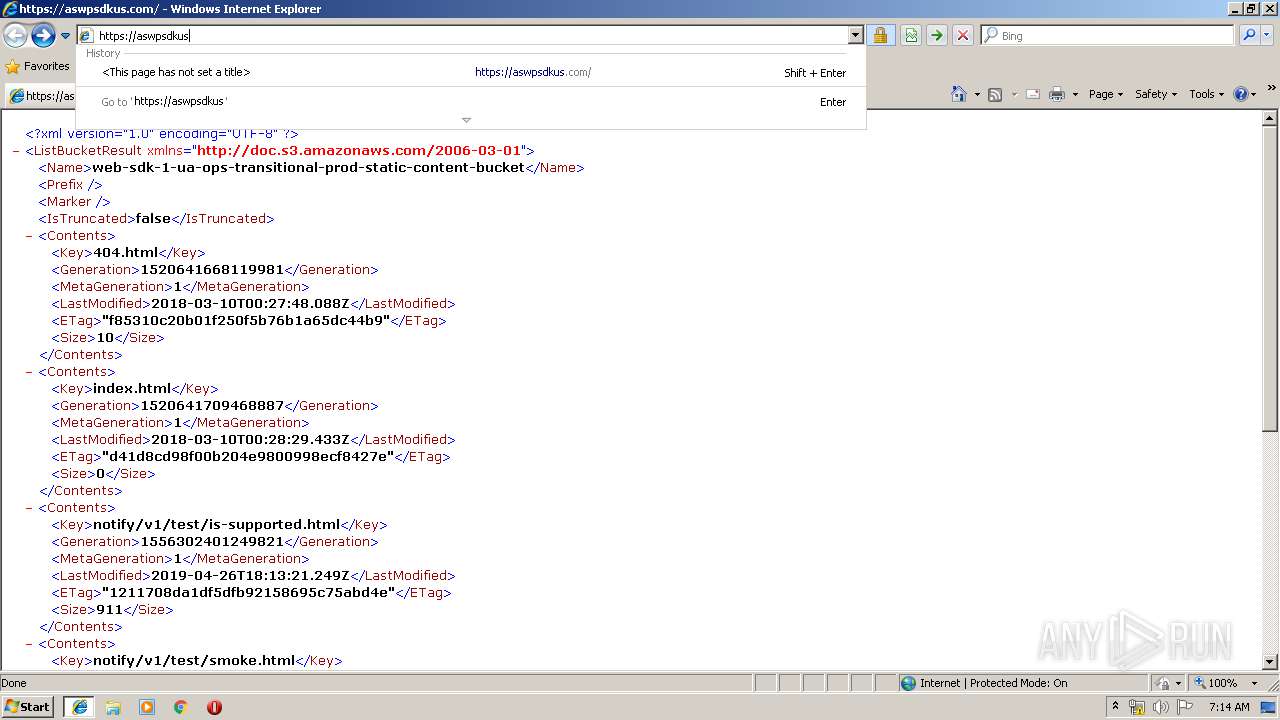Show hidden system tray icons

coord(1115,706)
